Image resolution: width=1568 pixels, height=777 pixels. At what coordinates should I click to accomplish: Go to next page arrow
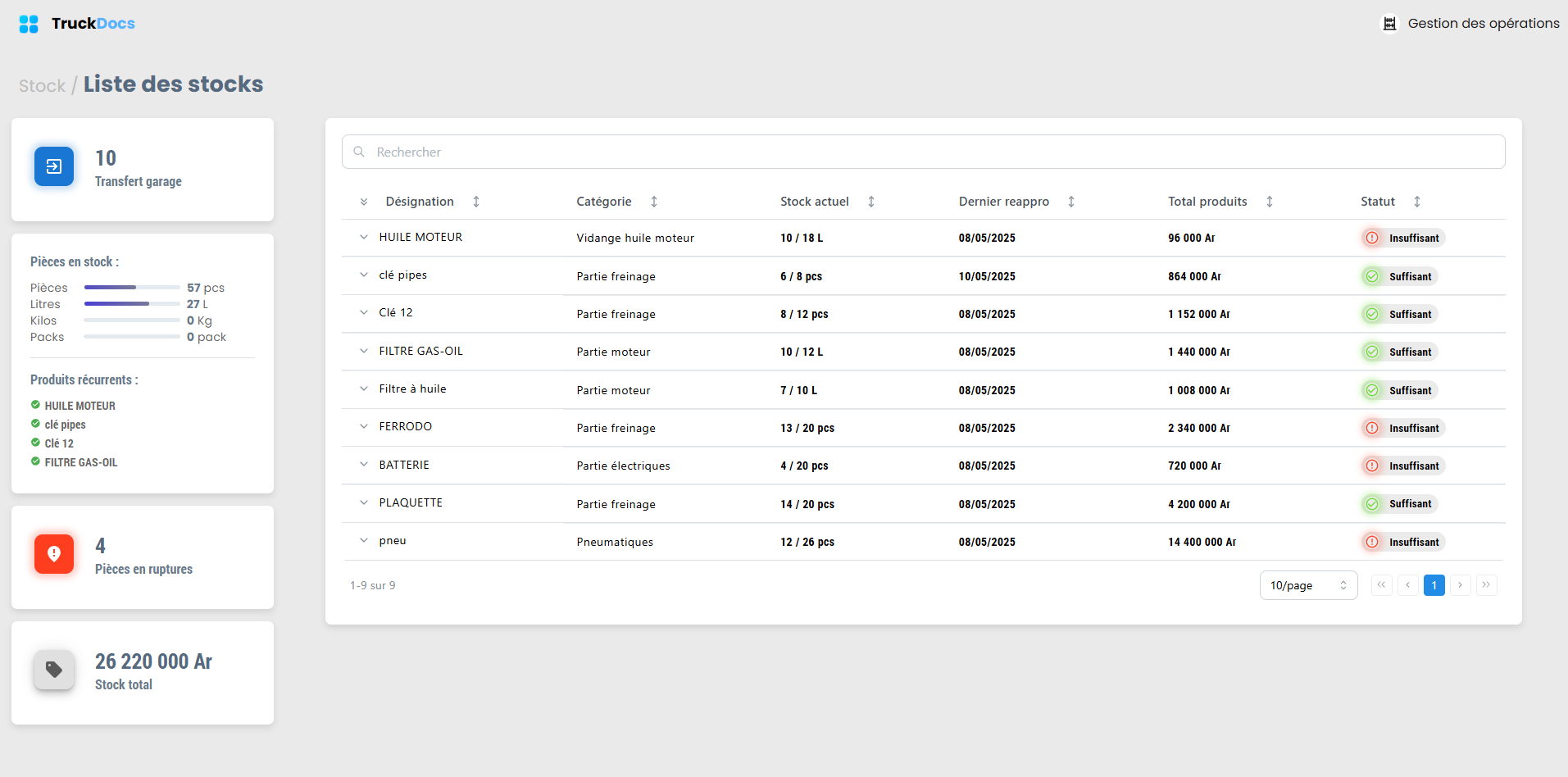click(x=1461, y=585)
